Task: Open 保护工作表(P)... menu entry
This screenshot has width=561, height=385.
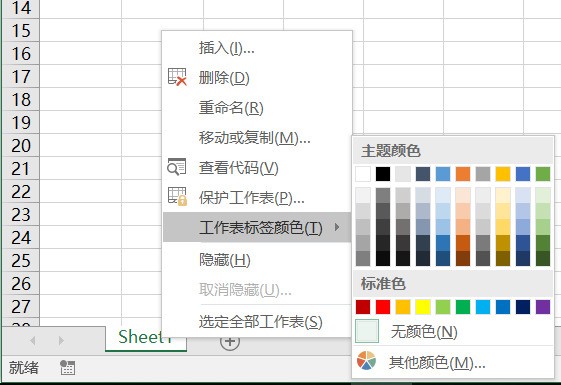Action: [257, 197]
